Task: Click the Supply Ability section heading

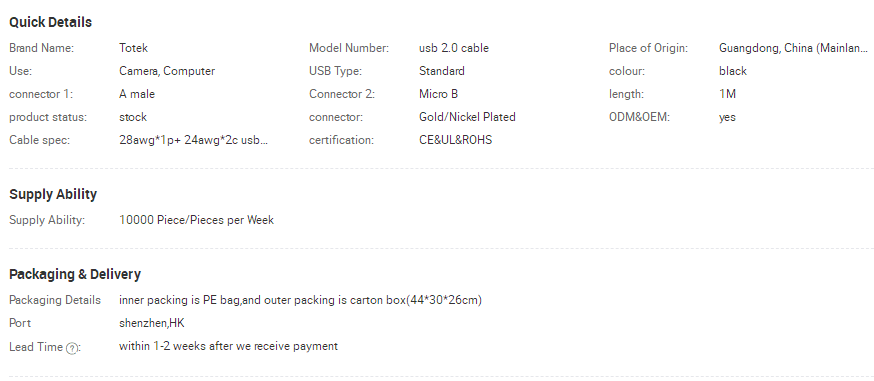Action: tap(53, 194)
